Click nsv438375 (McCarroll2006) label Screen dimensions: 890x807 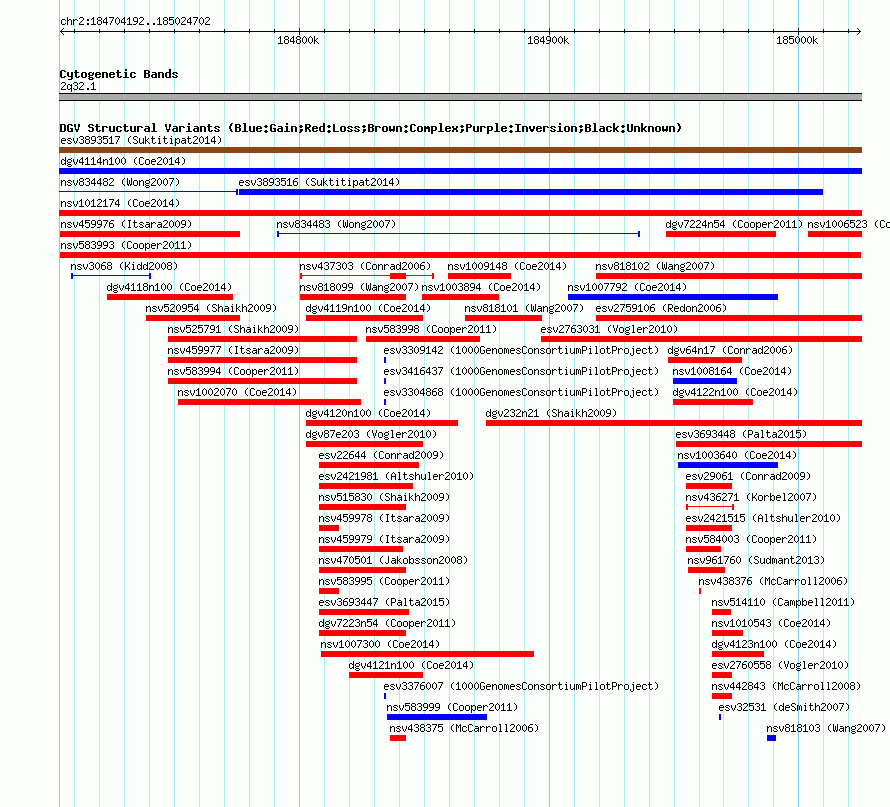tap(464, 728)
